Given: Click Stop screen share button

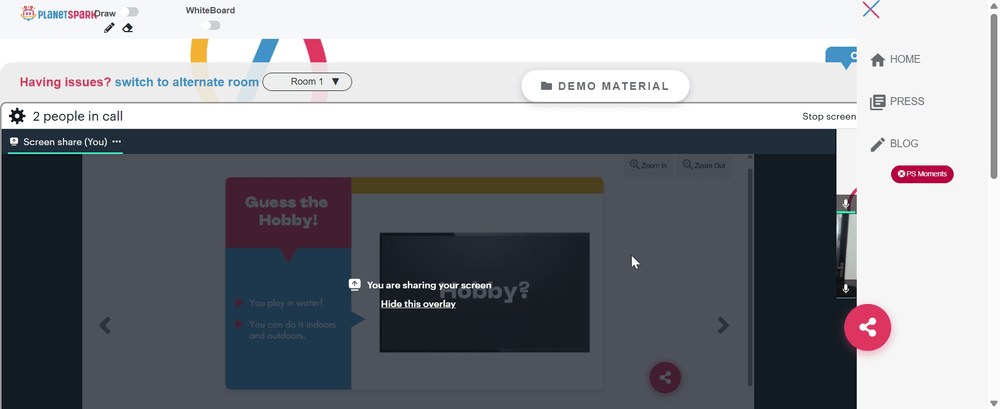Looking at the screenshot, I should [x=829, y=116].
